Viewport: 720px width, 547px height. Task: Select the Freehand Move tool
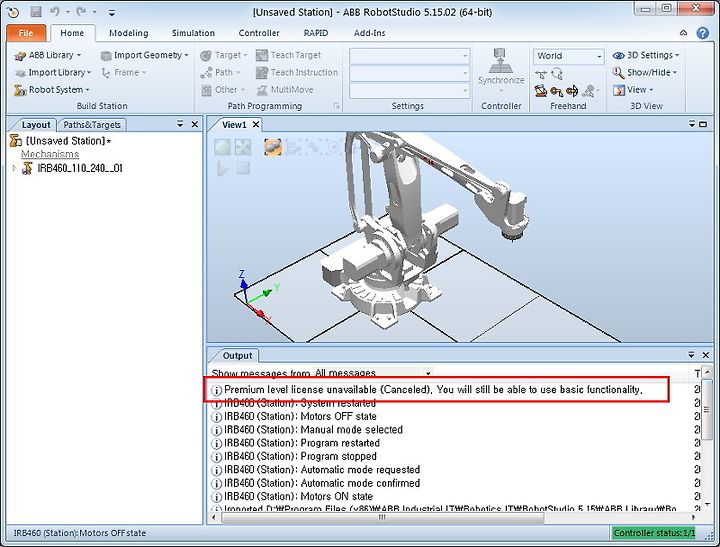tap(541, 74)
